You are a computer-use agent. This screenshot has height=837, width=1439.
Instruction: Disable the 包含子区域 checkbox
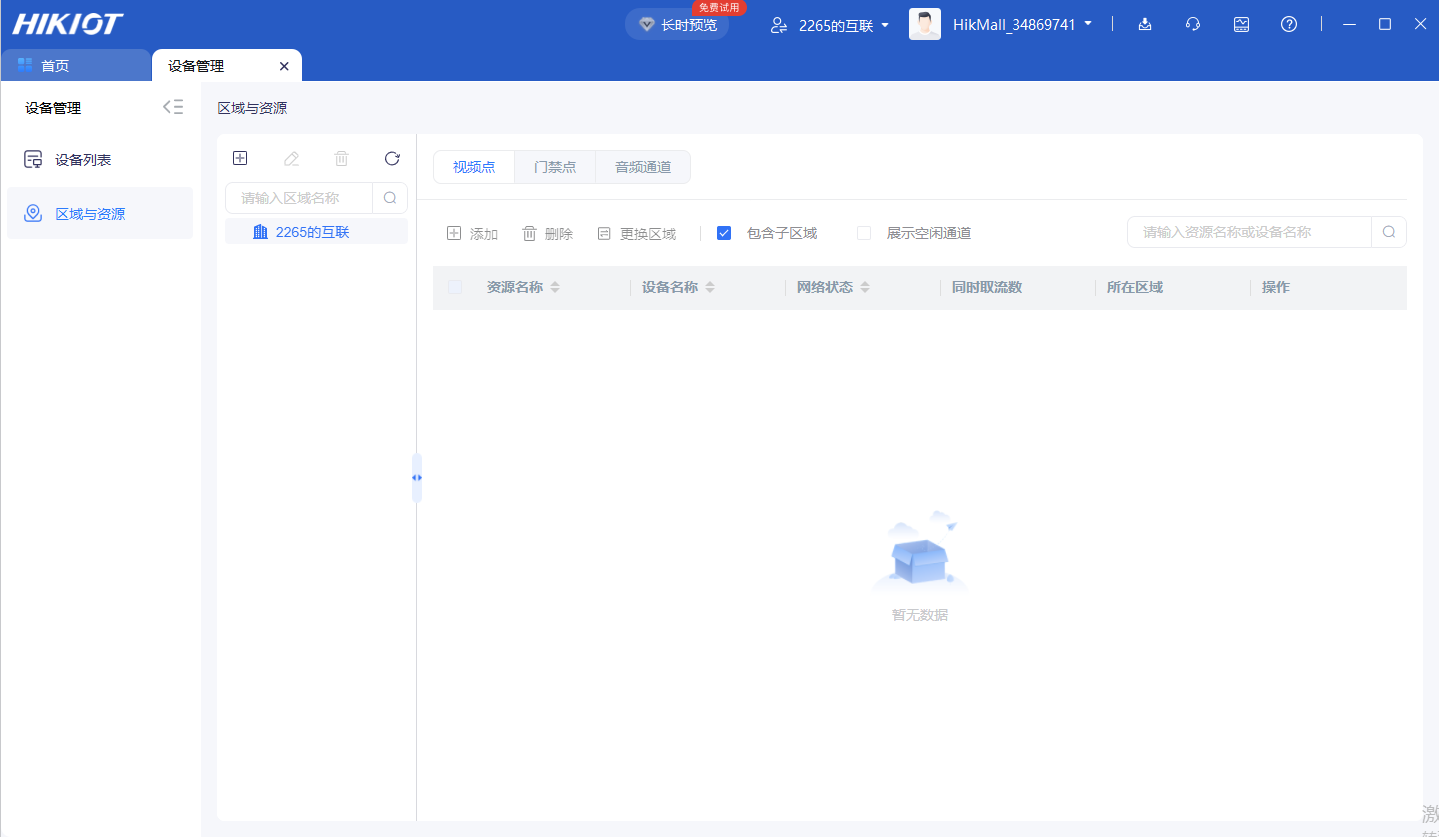point(723,232)
